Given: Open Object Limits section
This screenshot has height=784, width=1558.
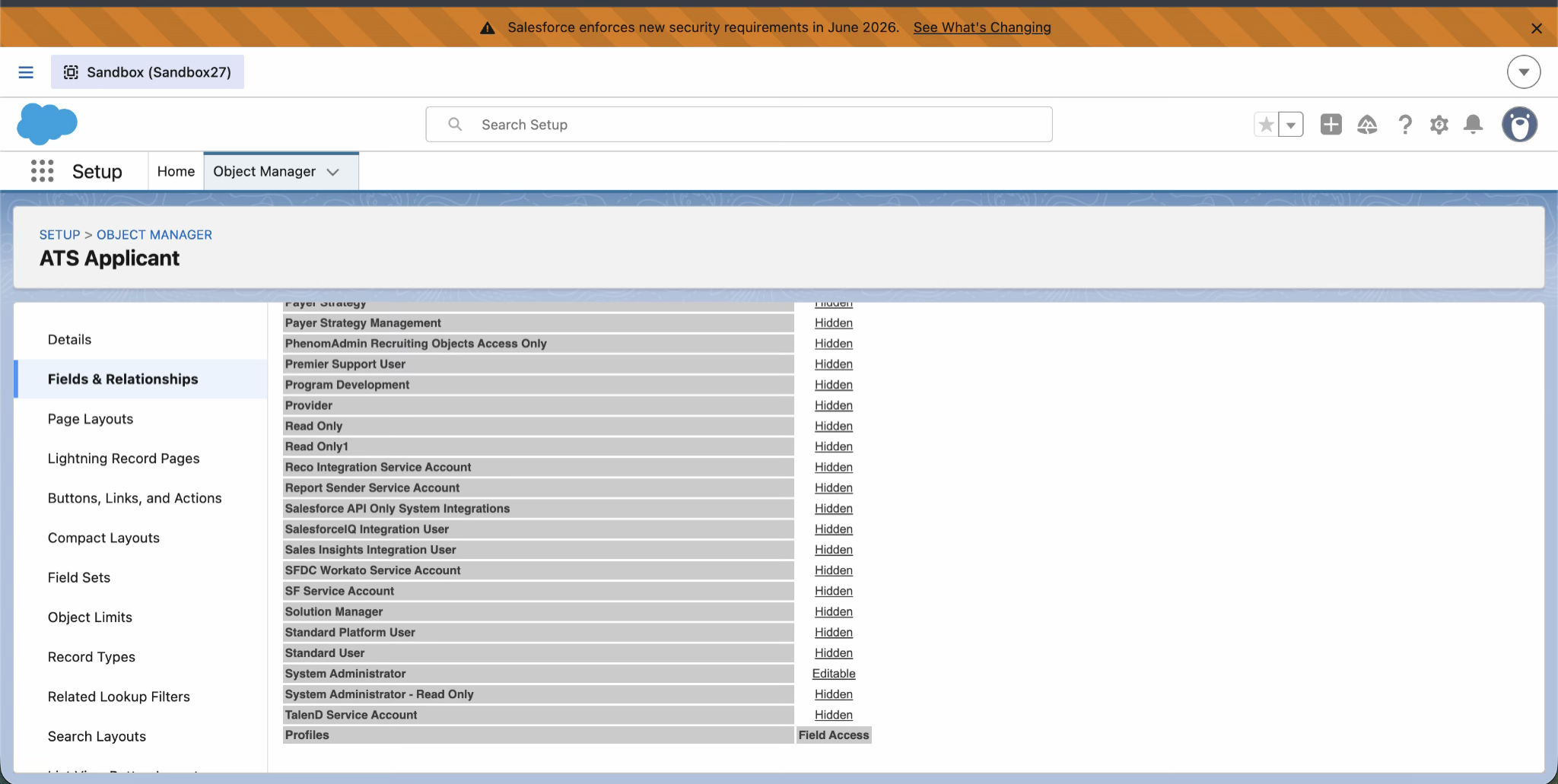Looking at the screenshot, I should click(90, 617).
